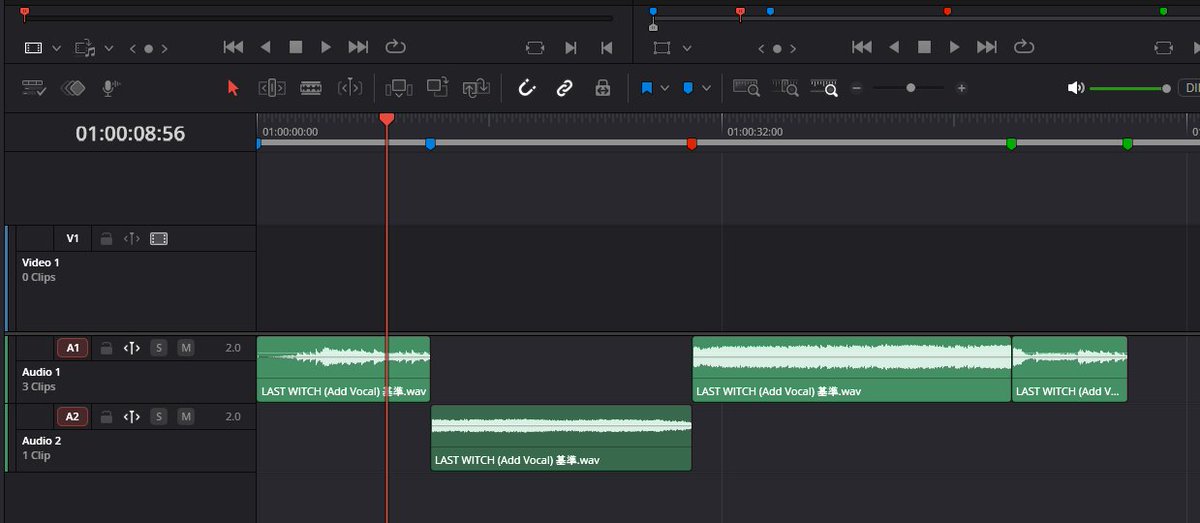This screenshot has height=523, width=1200.
Task: Toggle the timeline viewer transform overlay icon
Action: [661, 47]
